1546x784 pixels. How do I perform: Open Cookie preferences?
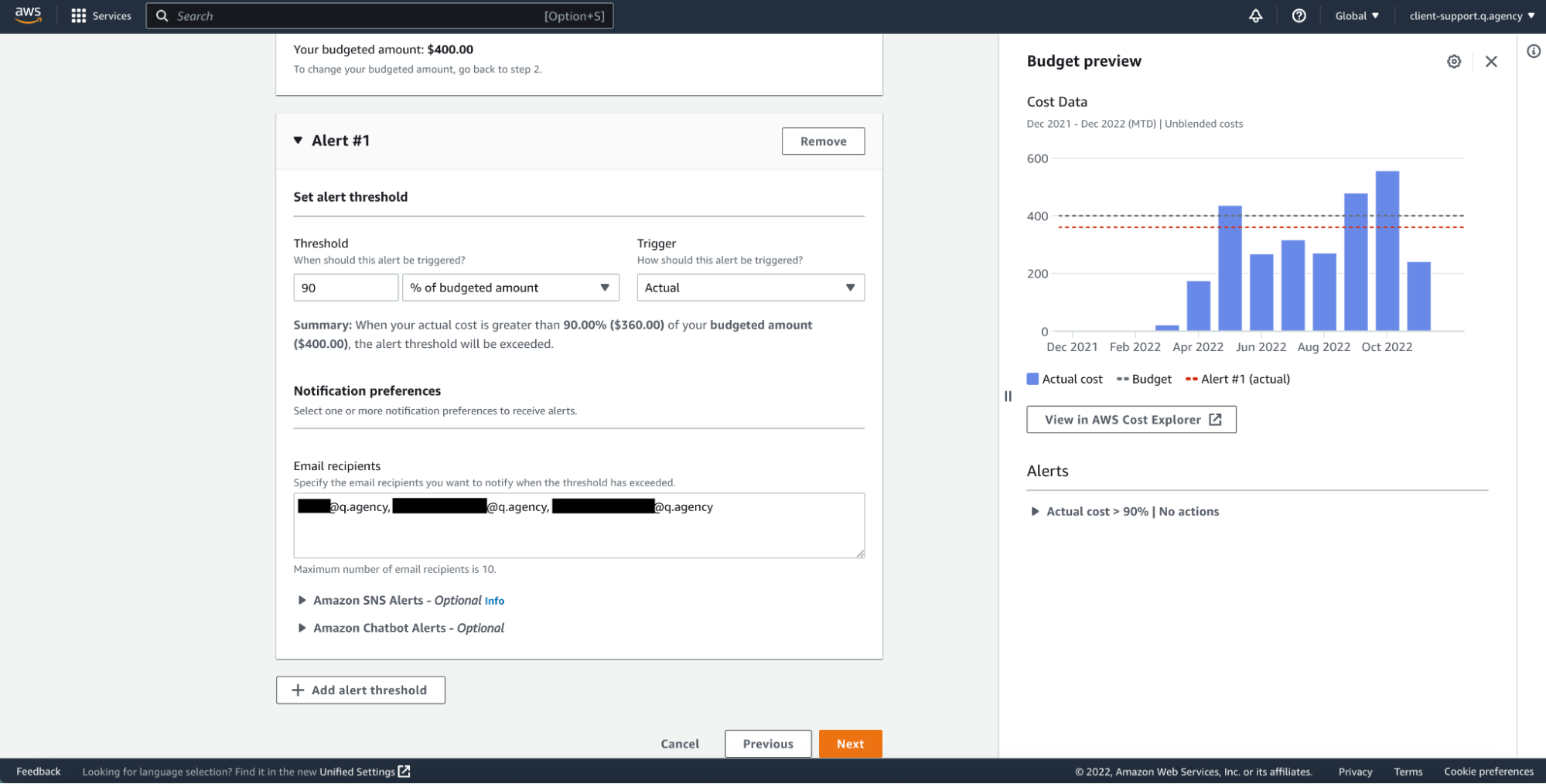(1488, 772)
